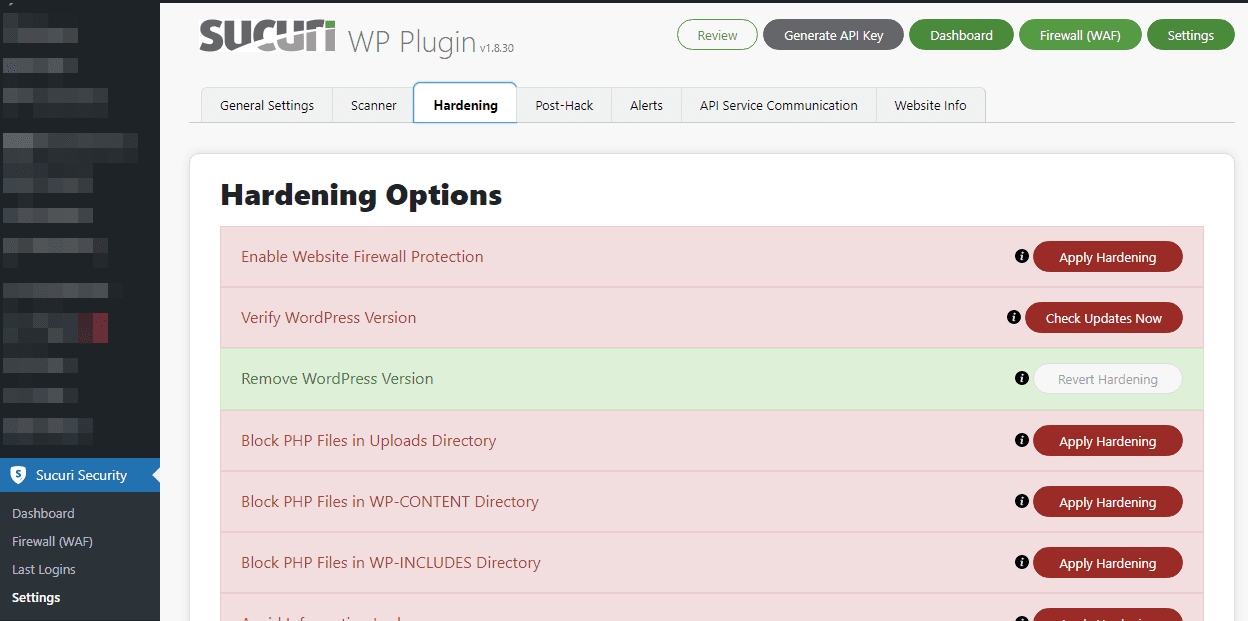Click info icon for Enable Website Firewall Protection
Screen dimensions: 1248x621
point(1022,257)
